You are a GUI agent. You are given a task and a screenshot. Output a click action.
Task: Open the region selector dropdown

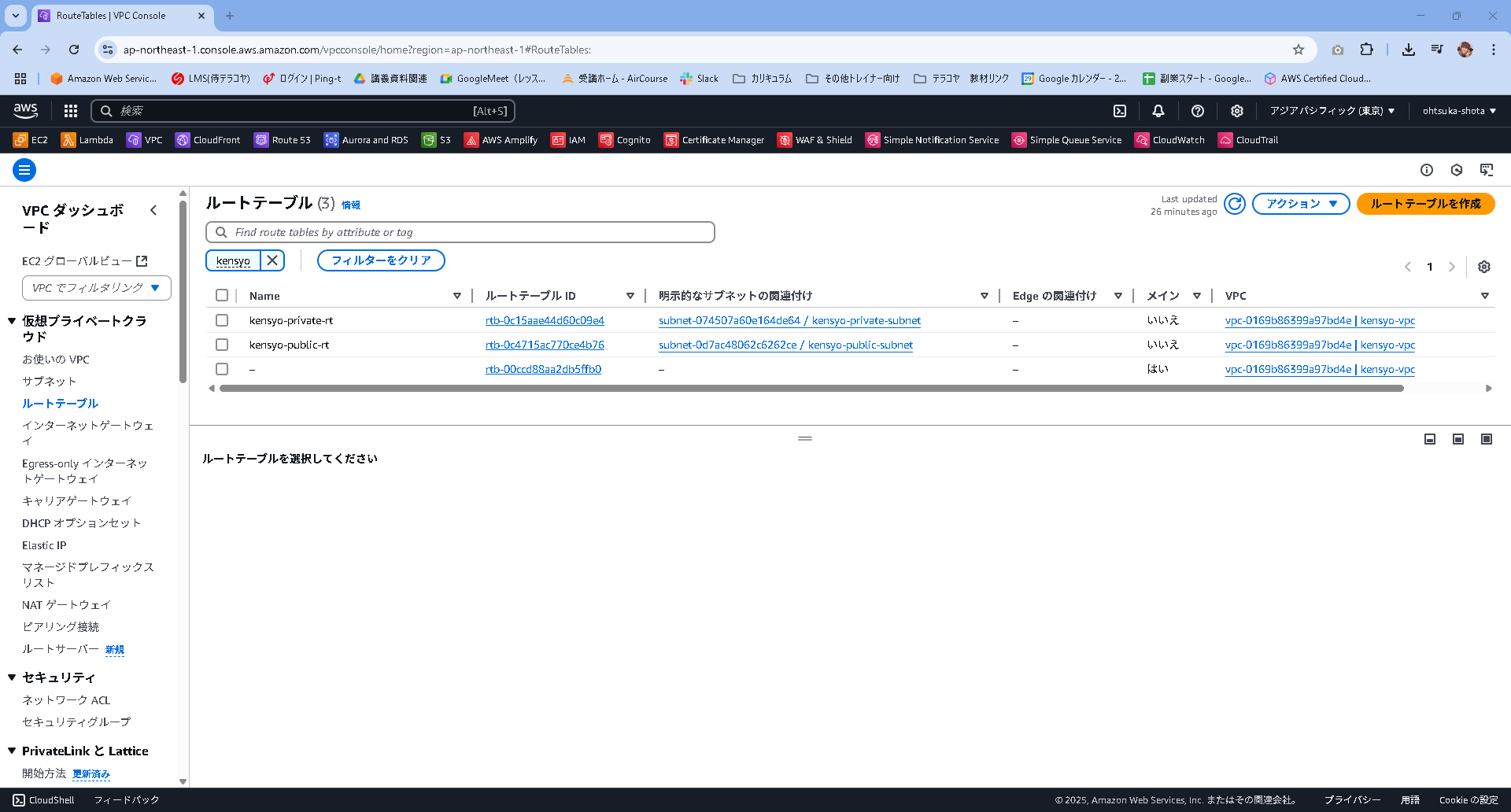click(1332, 111)
